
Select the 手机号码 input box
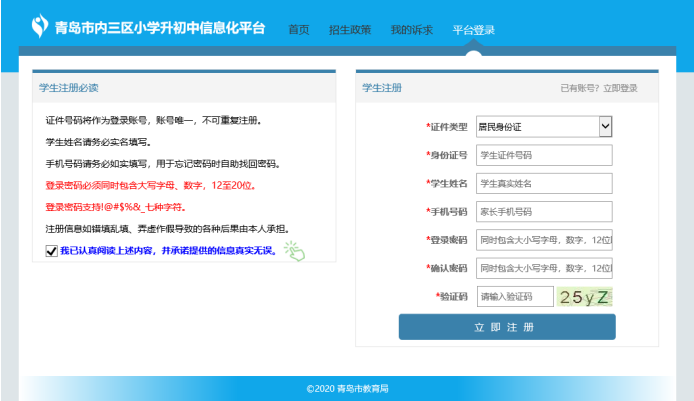[544, 211]
